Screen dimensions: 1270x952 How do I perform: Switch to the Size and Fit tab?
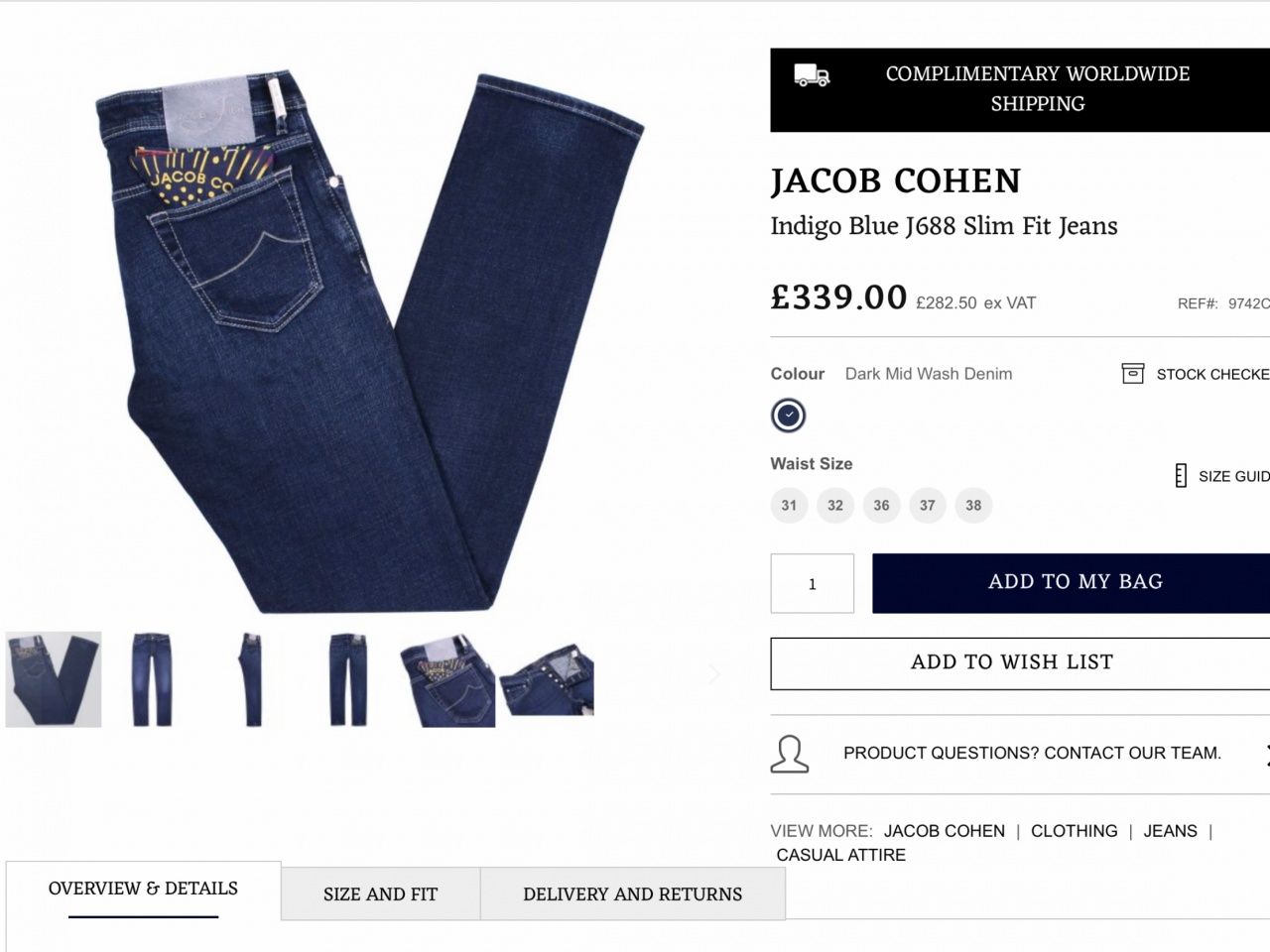coord(381,894)
